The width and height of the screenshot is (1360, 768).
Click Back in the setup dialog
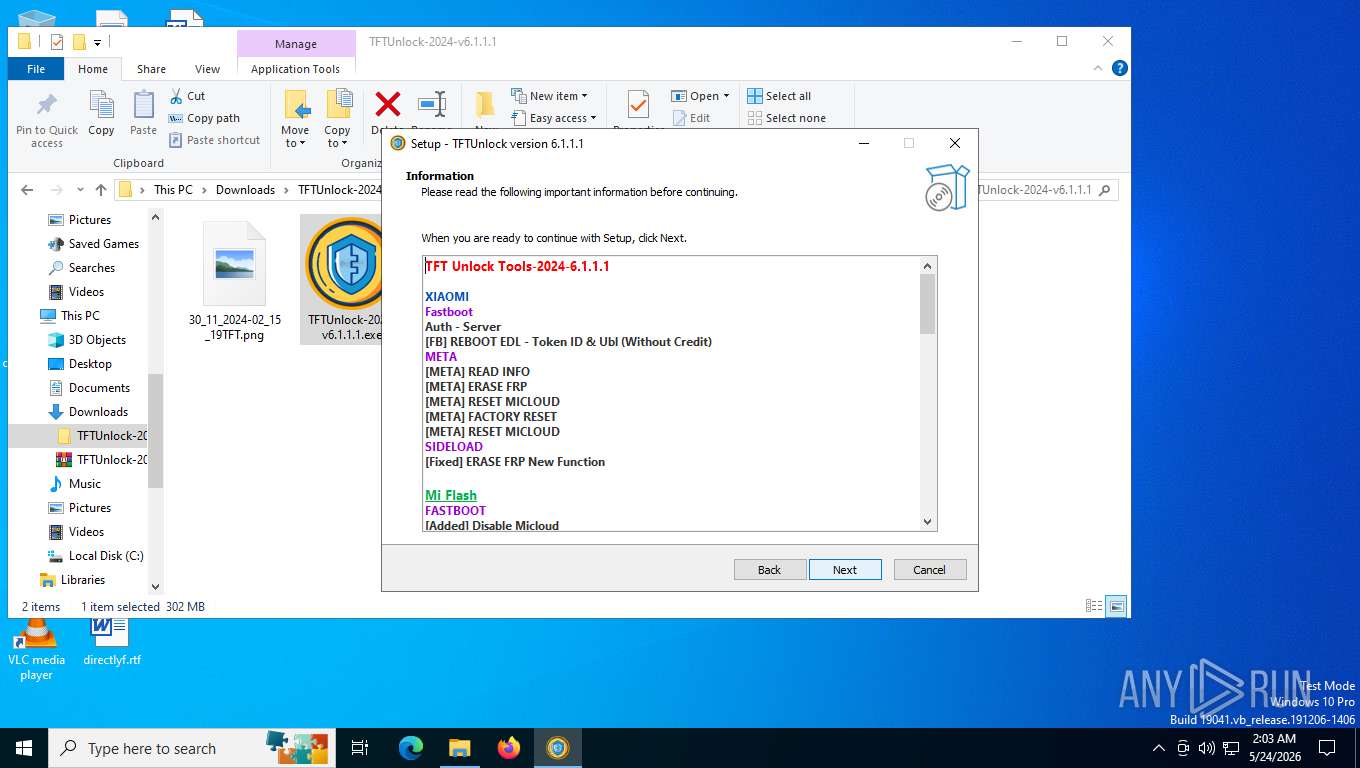pos(770,569)
